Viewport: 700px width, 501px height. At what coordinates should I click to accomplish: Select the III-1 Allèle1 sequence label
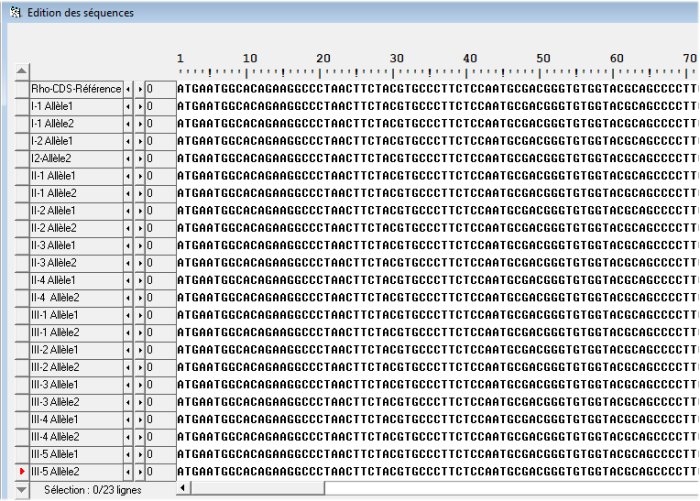point(76,315)
